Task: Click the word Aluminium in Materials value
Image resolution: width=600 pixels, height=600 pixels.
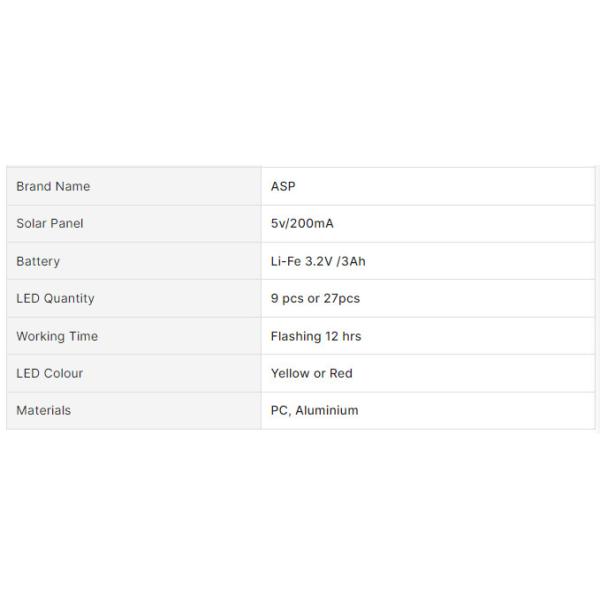Action: point(326,410)
